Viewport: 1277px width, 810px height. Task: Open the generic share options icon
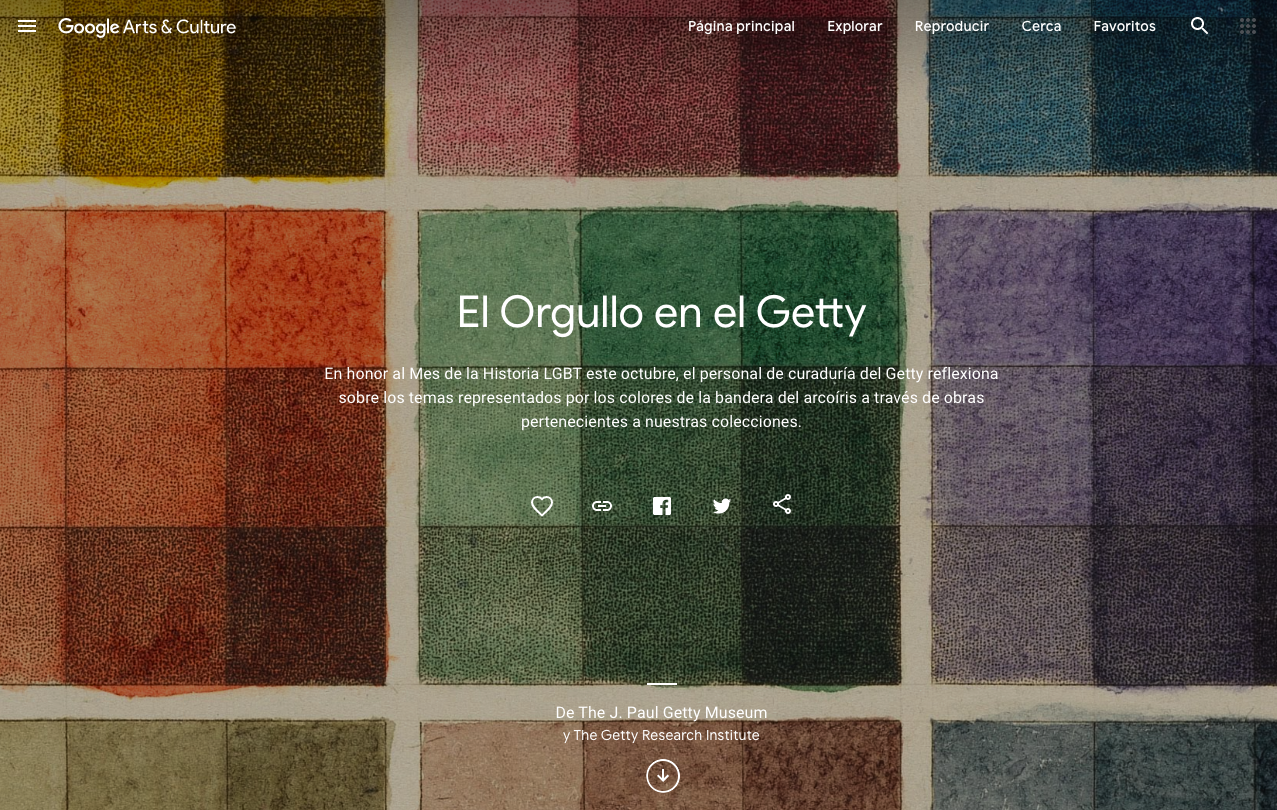[x=782, y=504]
